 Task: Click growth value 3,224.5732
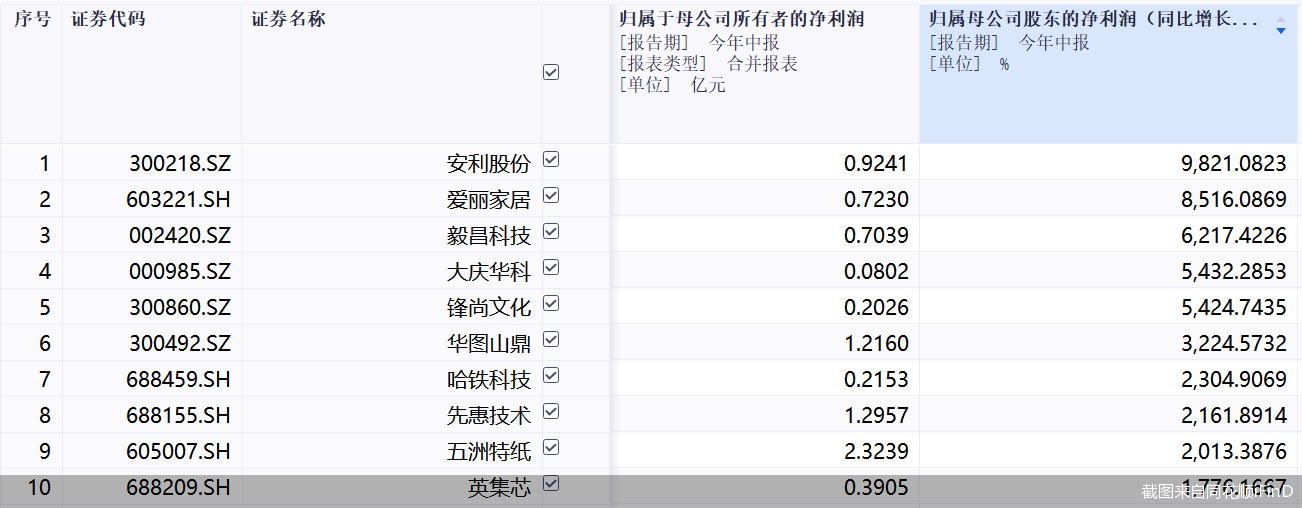click(1234, 344)
